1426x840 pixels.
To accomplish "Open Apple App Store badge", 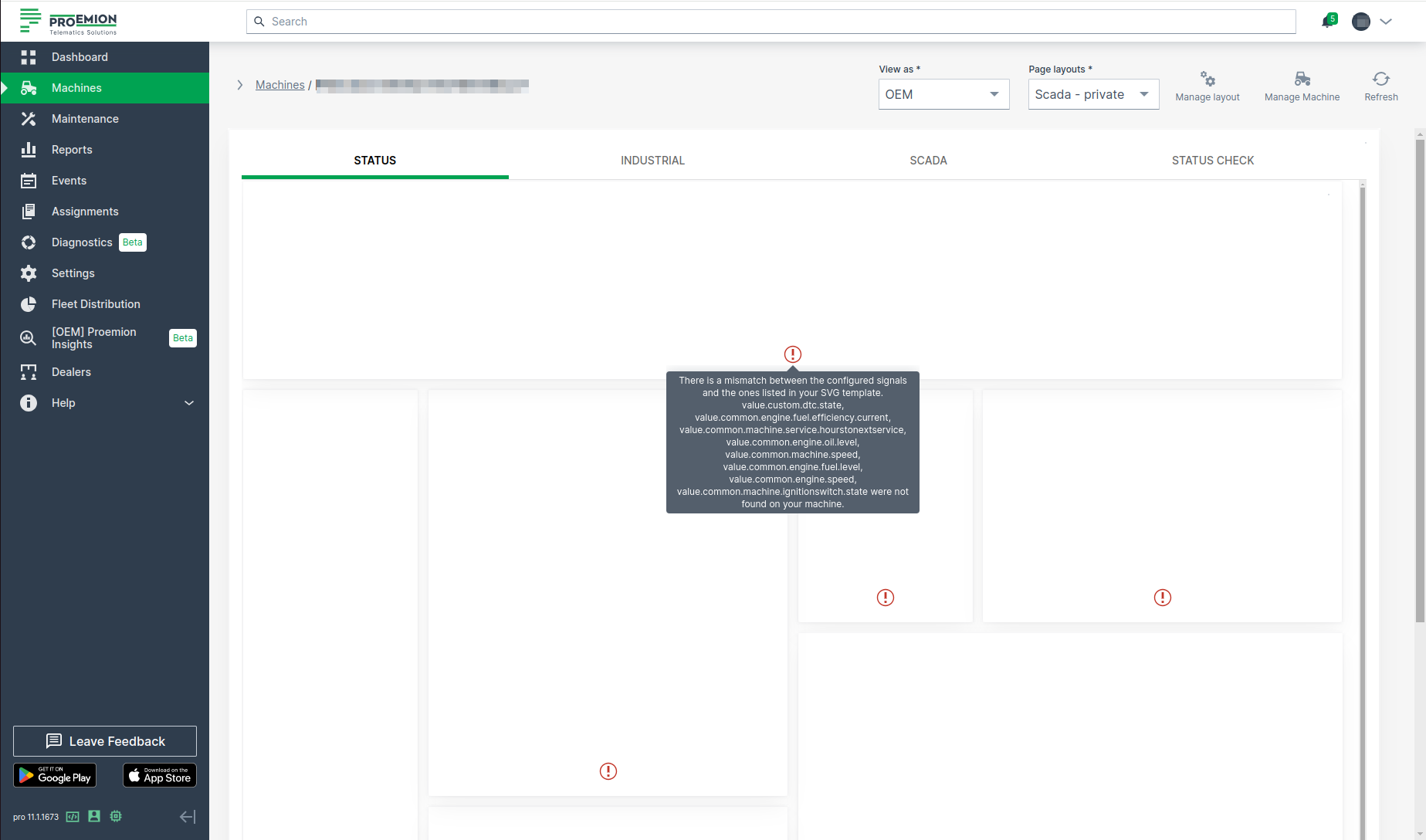I will pos(160,775).
